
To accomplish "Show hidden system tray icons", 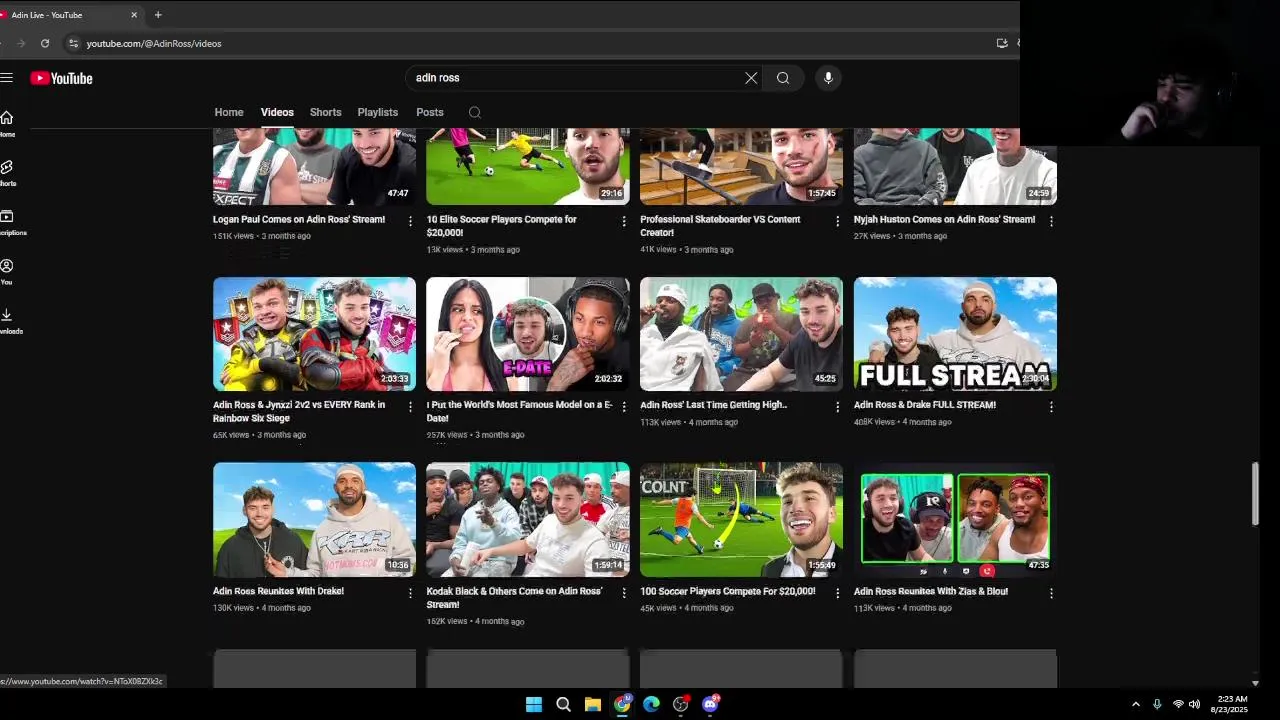I will 1135,704.
